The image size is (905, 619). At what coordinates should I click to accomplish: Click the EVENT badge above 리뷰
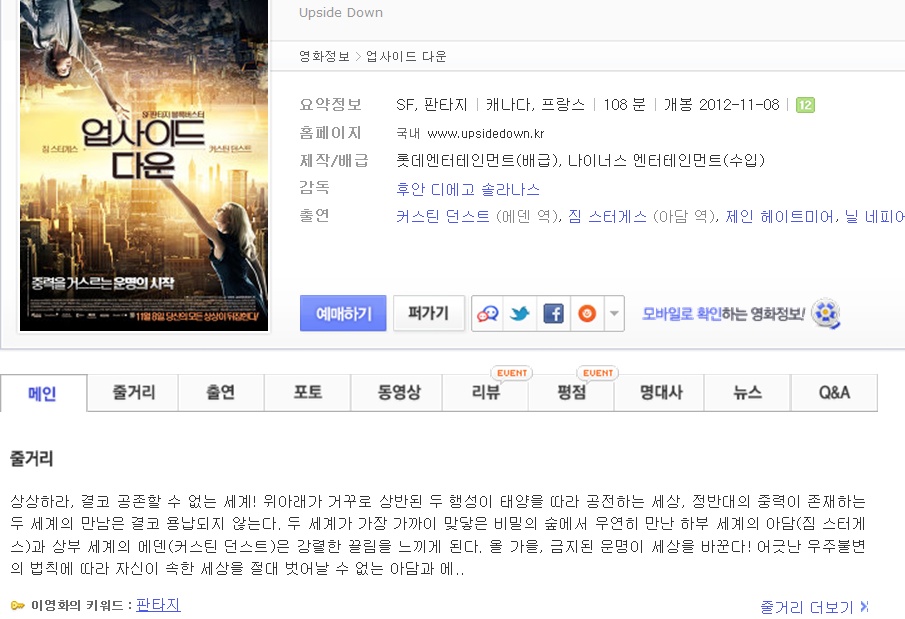511,373
